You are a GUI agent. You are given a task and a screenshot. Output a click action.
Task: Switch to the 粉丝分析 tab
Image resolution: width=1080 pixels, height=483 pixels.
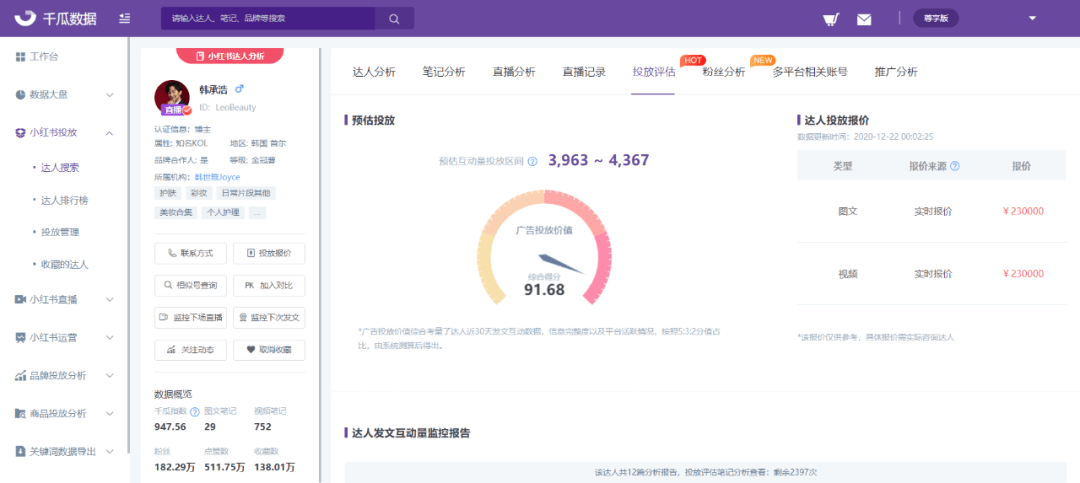(723, 72)
